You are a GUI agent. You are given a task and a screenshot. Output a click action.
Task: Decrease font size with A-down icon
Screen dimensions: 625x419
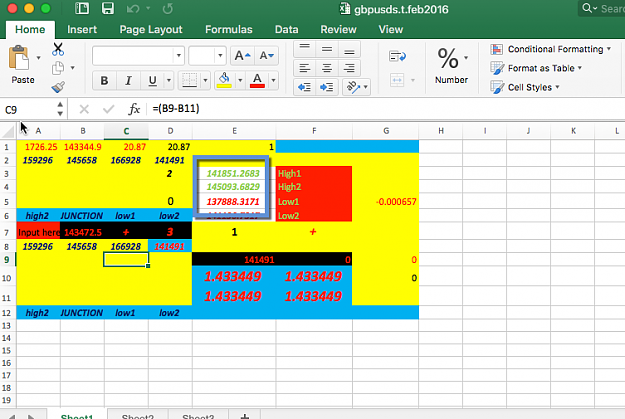[x=266, y=55]
